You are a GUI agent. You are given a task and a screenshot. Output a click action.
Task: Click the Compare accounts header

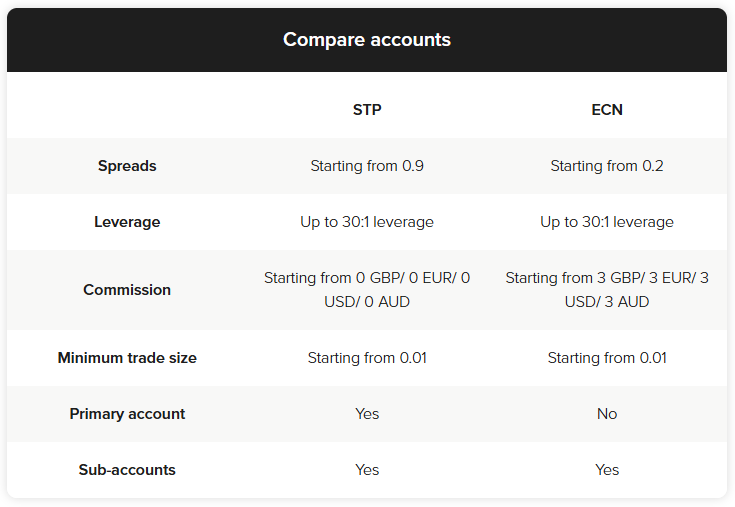[367, 40]
